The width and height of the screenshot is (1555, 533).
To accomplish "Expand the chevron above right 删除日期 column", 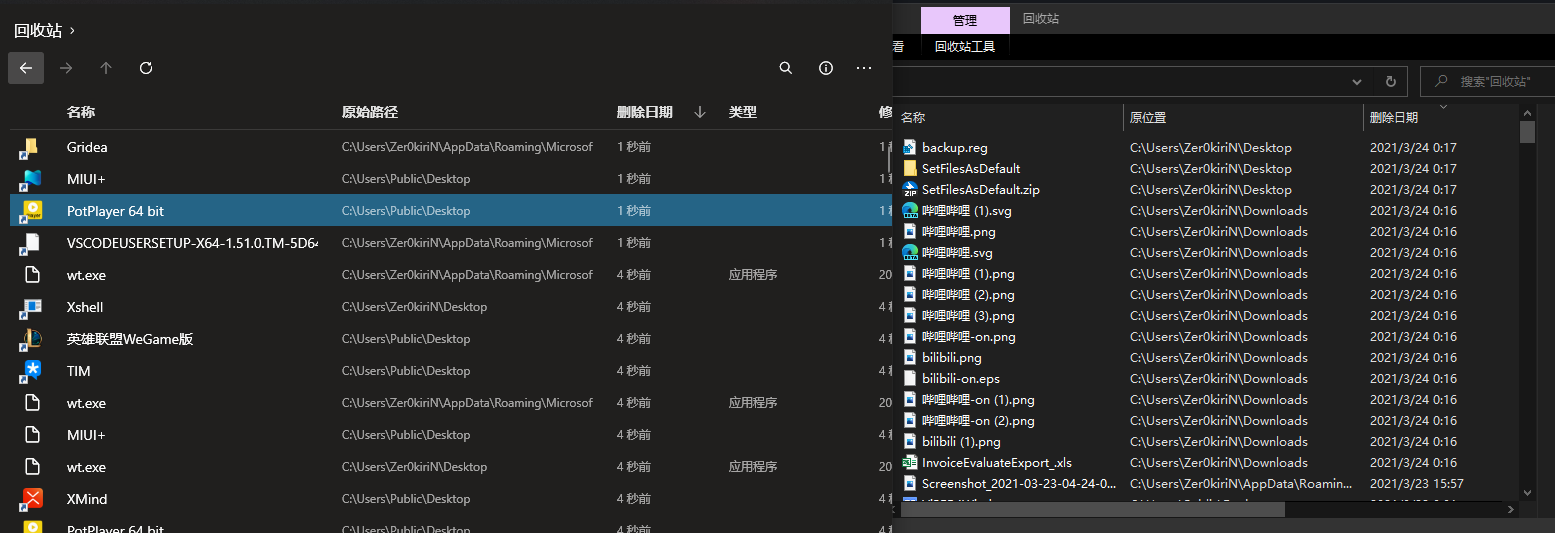I will [1443, 105].
